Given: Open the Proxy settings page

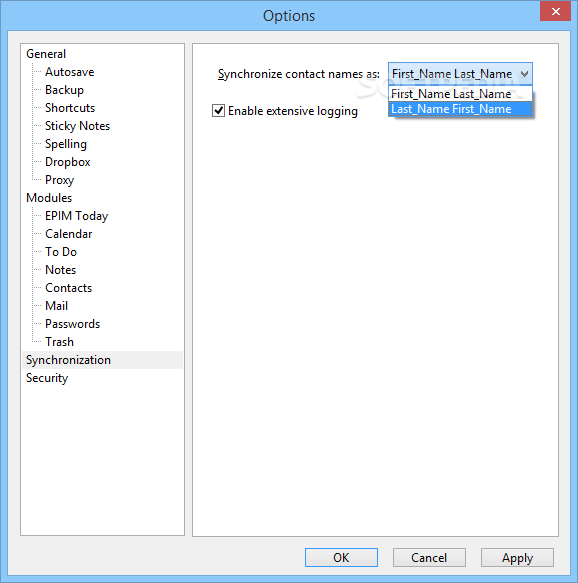Looking at the screenshot, I should tap(59, 180).
